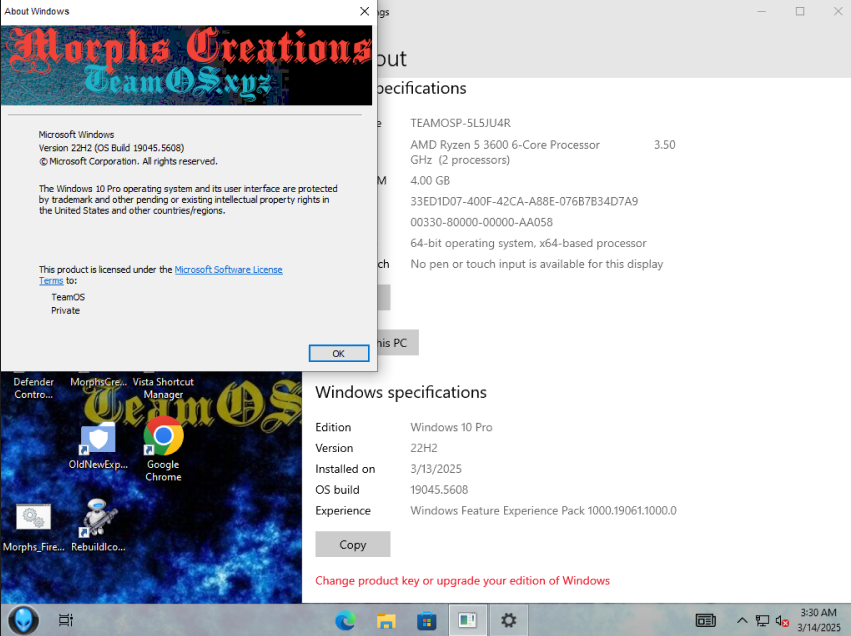Open network status tray icon
851x636 pixels.
click(763, 620)
